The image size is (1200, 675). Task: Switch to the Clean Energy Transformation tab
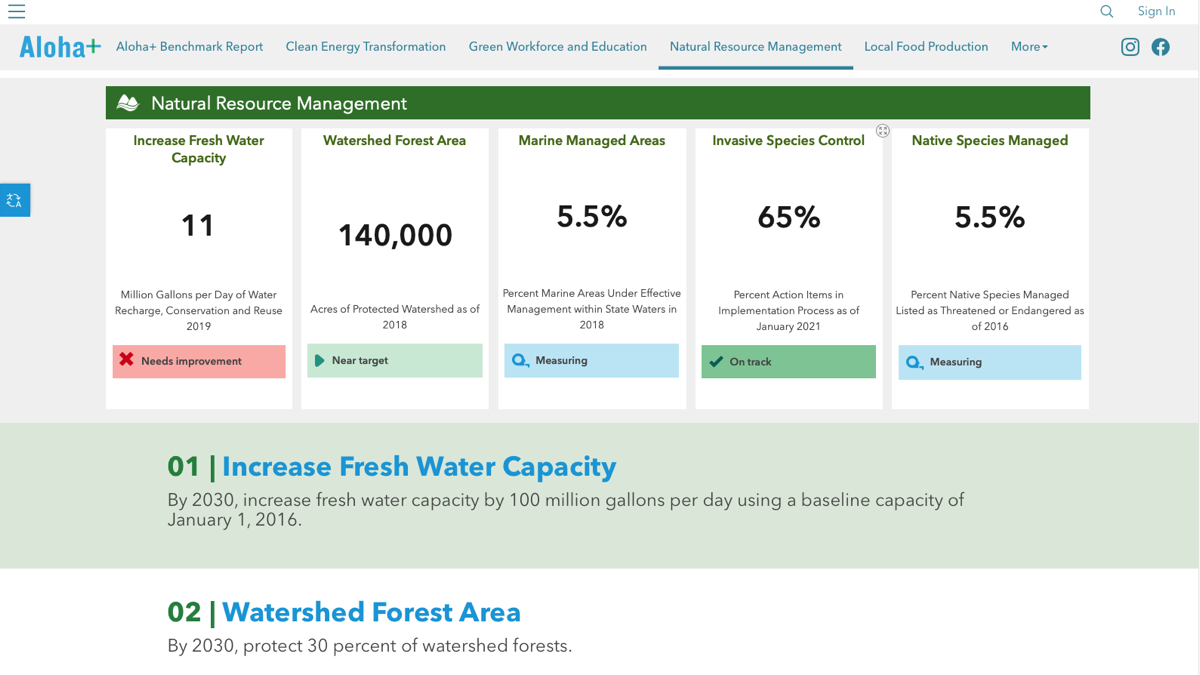click(x=366, y=46)
